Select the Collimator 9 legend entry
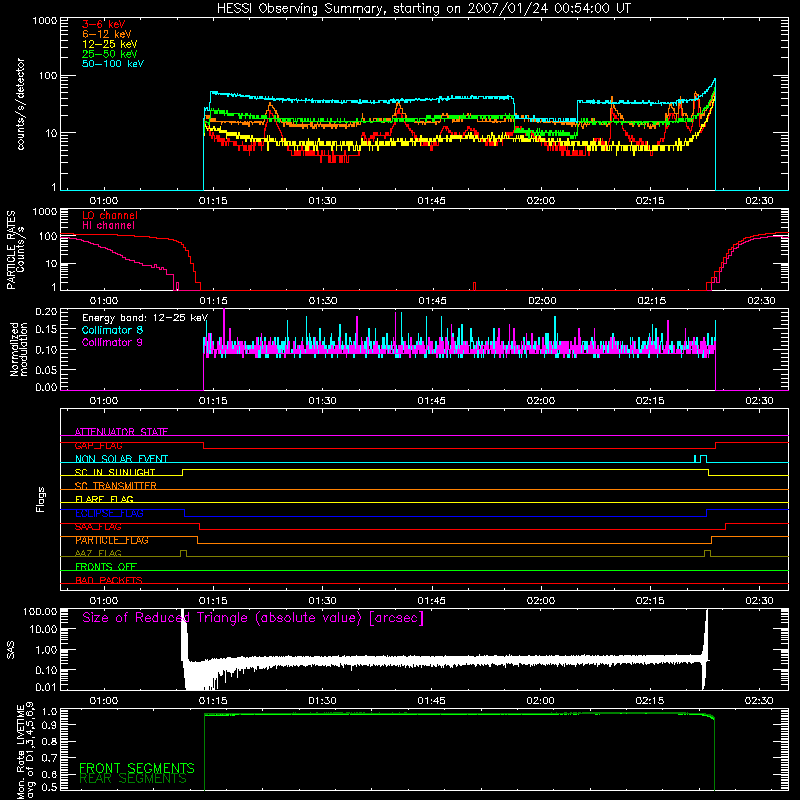 tap(112, 342)
